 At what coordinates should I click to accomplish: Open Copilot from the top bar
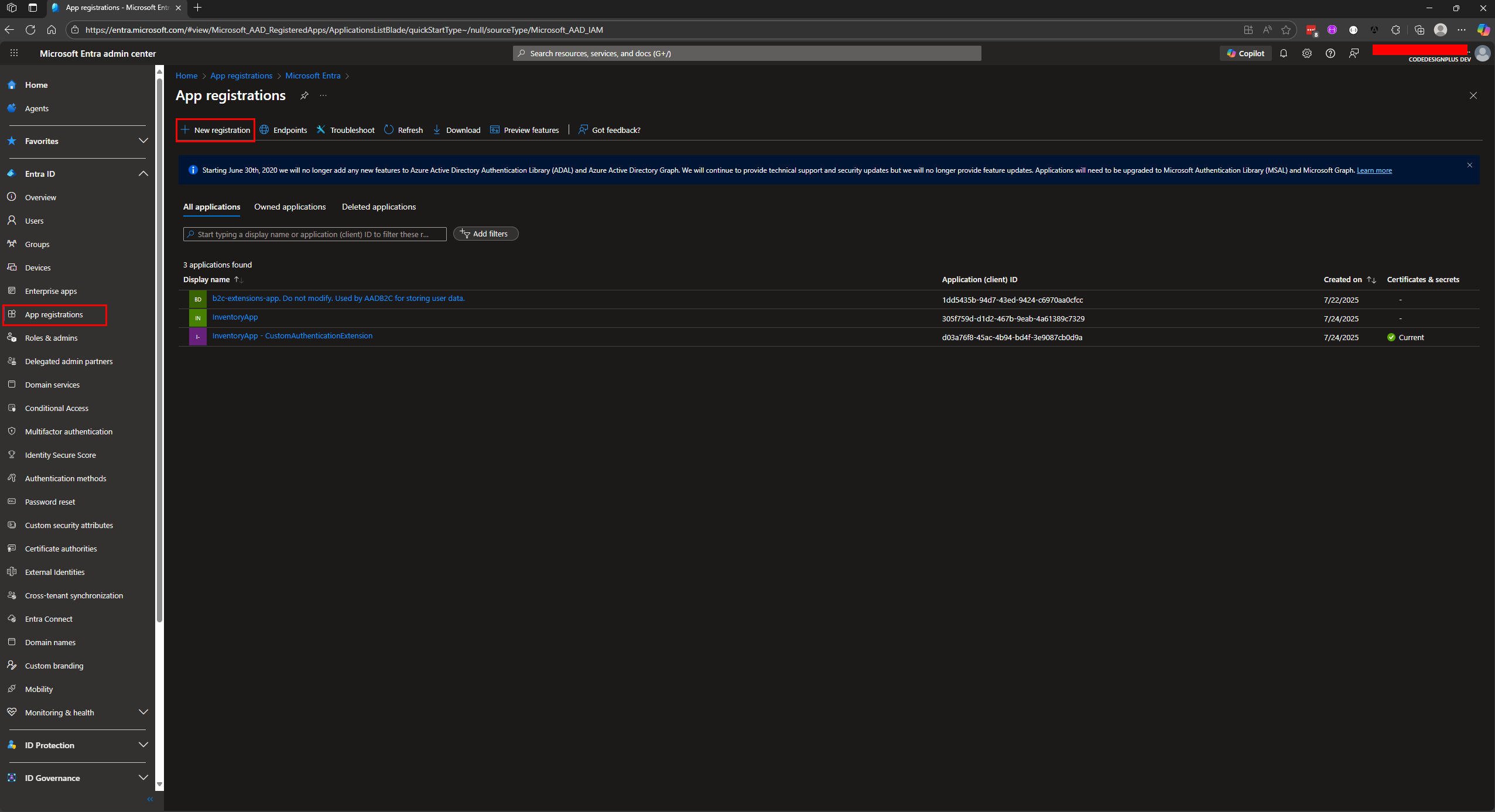coord(1246,53)
